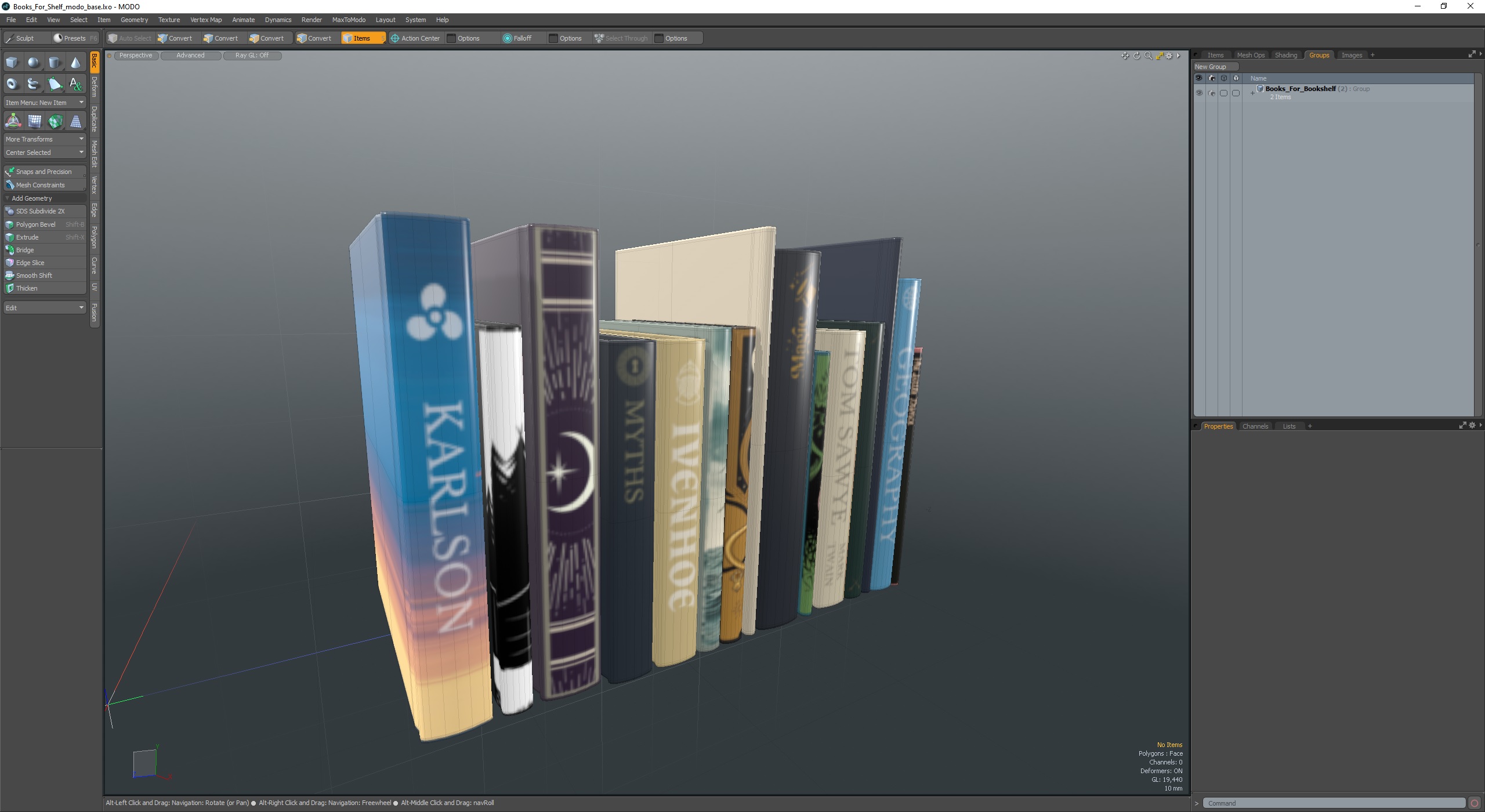The width and height of the screenshot is (1485, 812).
Task: Open Mesh Constraints
Action: 45,185
